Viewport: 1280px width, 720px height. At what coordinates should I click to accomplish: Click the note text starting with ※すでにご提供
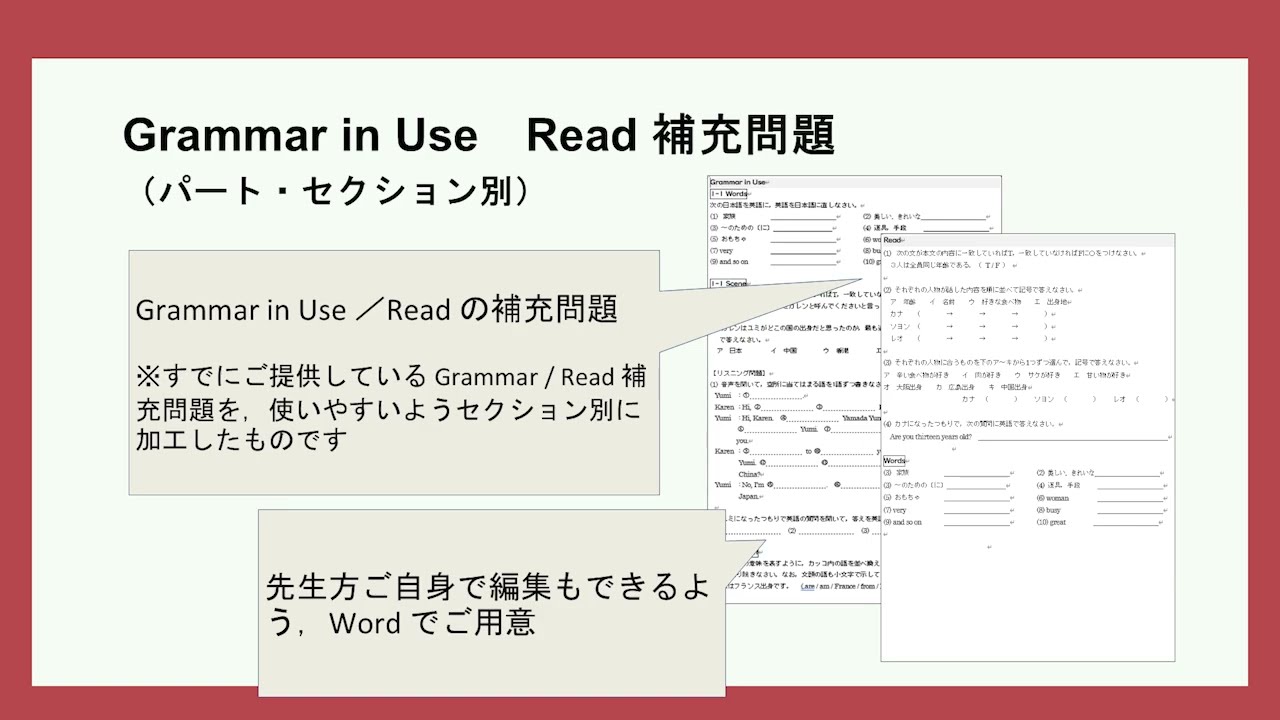391,408
